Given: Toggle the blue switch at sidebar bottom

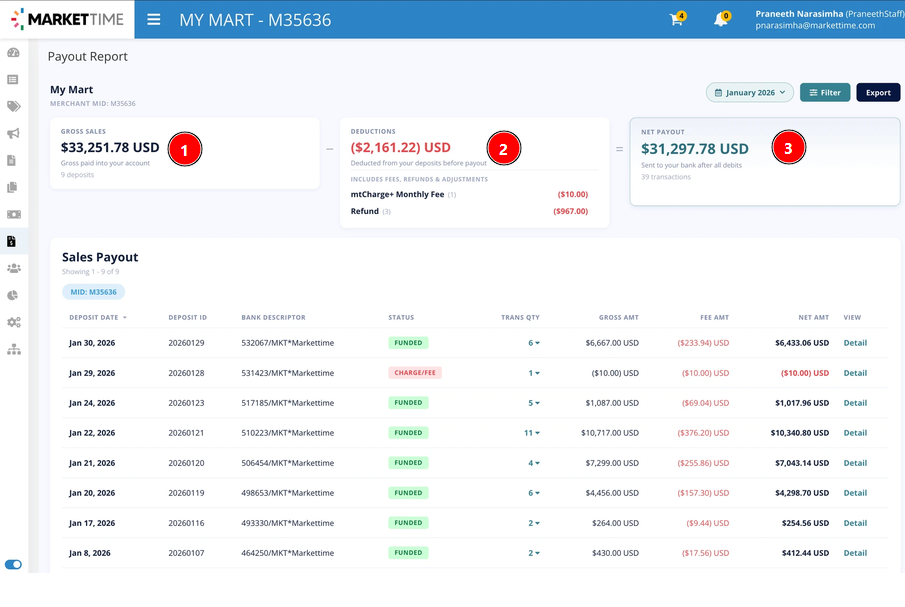Looking at the screenshot, I should point(13,564).
